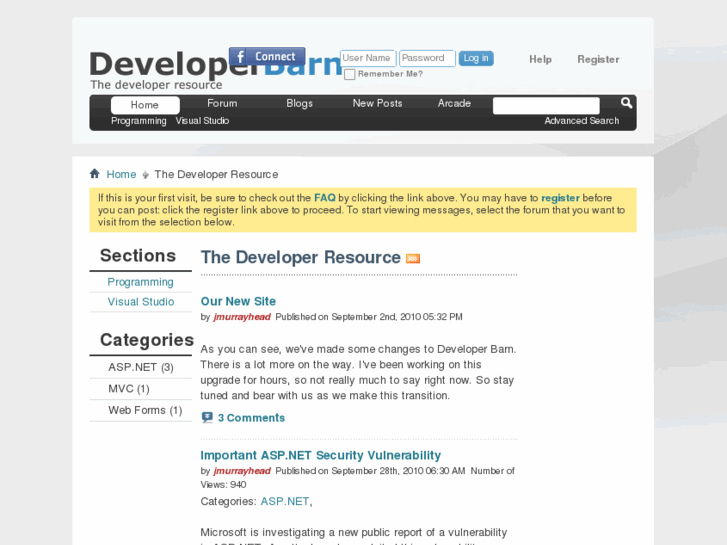Viewport: 727px width, 545px height.
Task: Click The Developer Resource page heading
Action: 300,257
